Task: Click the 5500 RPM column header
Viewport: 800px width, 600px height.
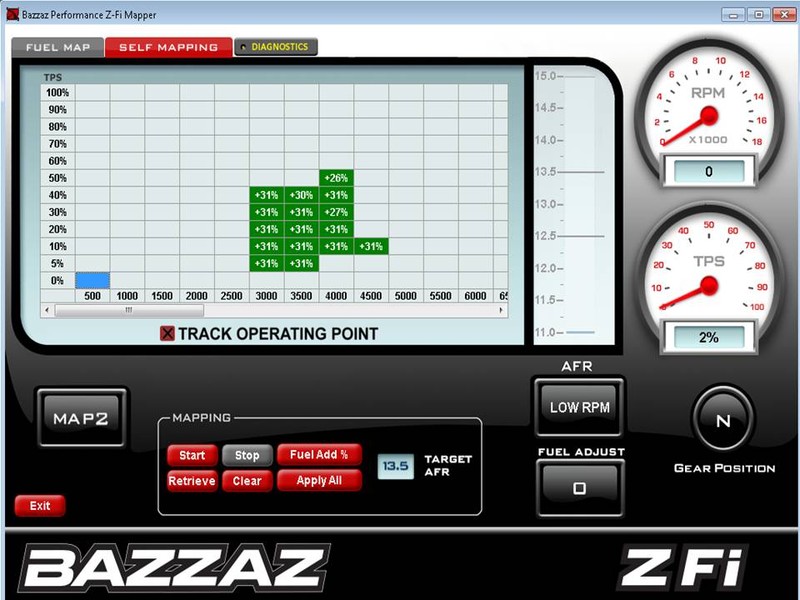Action: tap(440, 296)
